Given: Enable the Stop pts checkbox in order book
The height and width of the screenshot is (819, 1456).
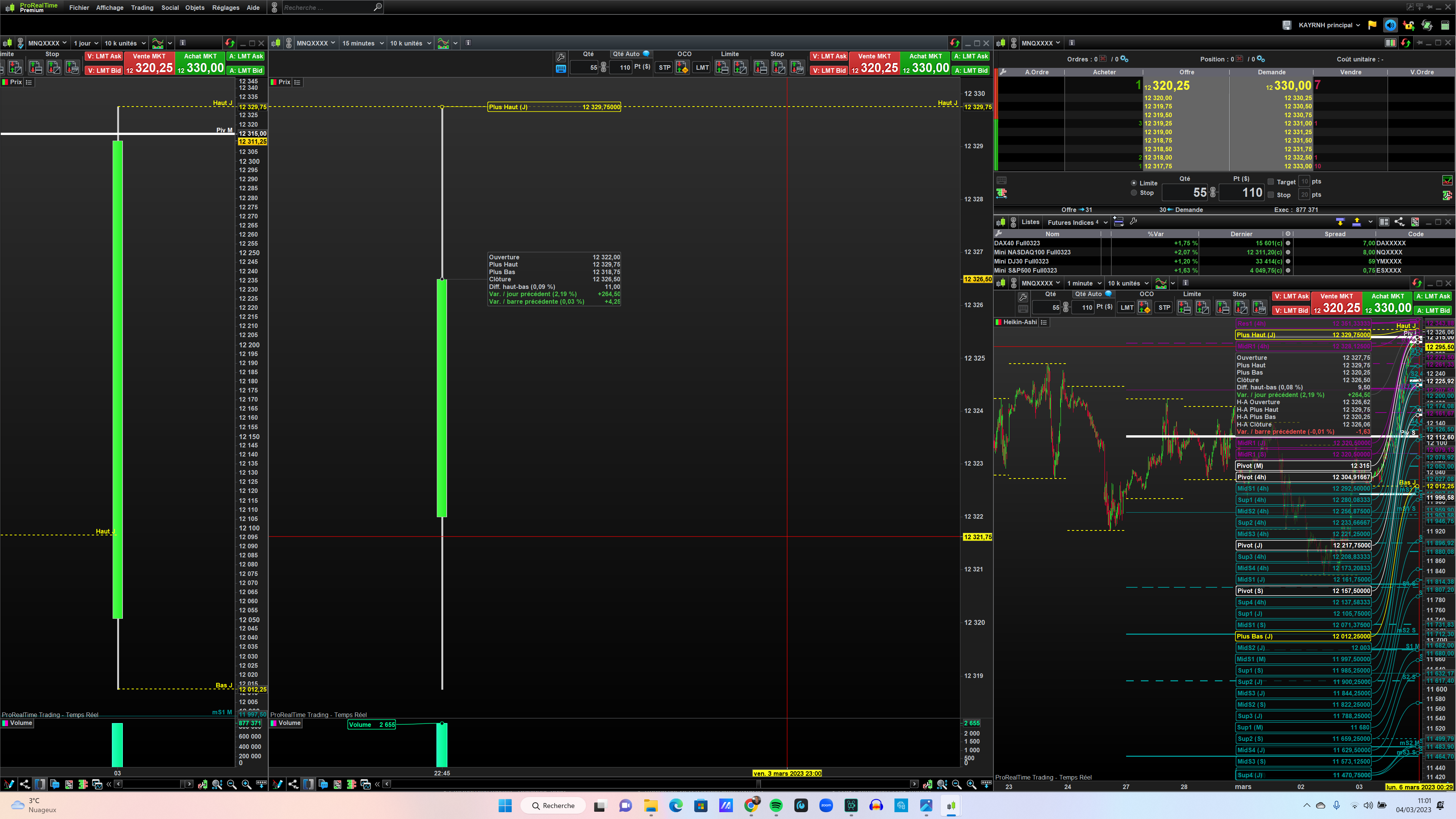Looking at the screenshot, I should pyautogui.click(x=1271, y=195).
